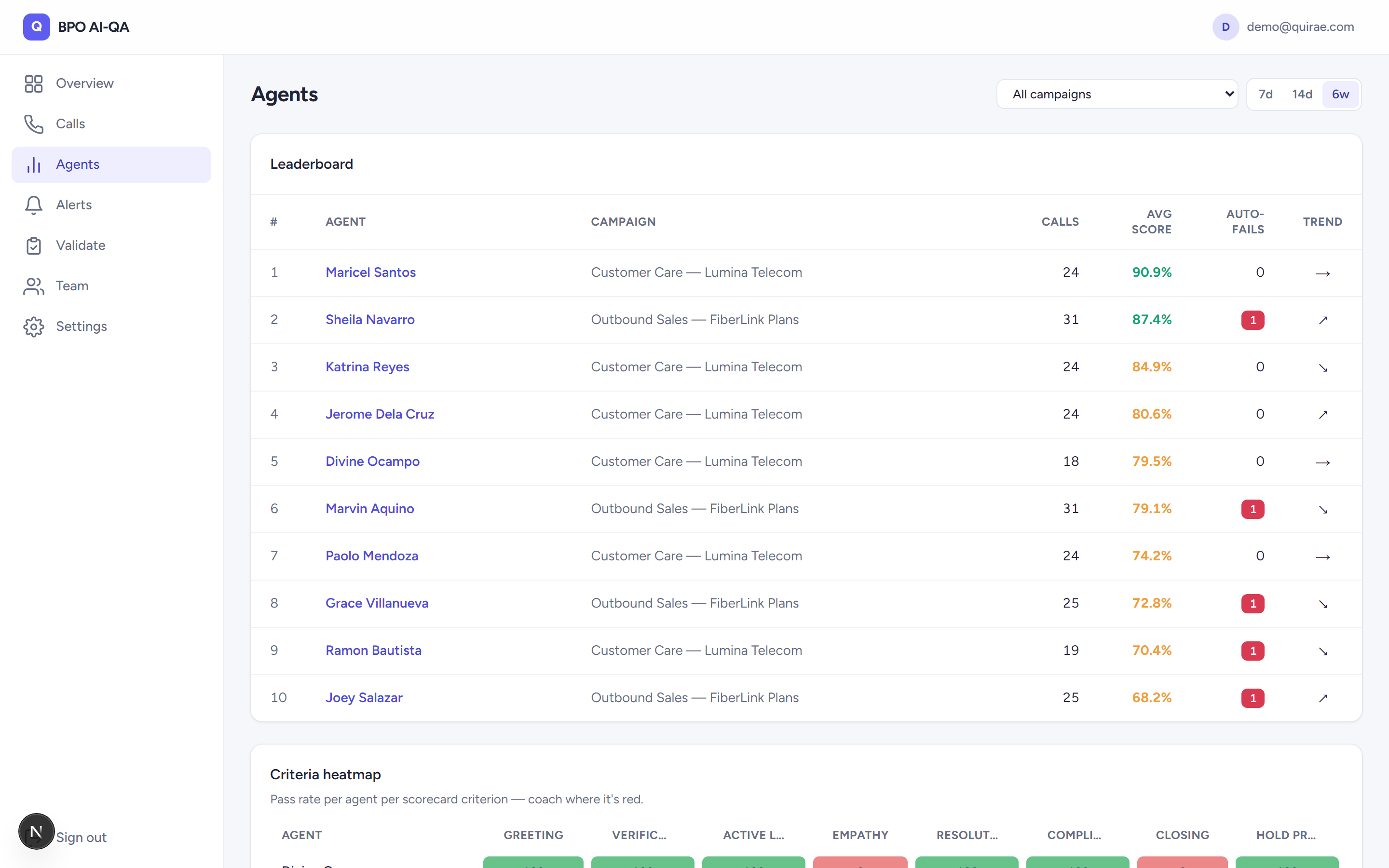Click the round N badge icon
Image resolution: width=1389 pixels, height=868 pixels.
(x=36, y=831)
